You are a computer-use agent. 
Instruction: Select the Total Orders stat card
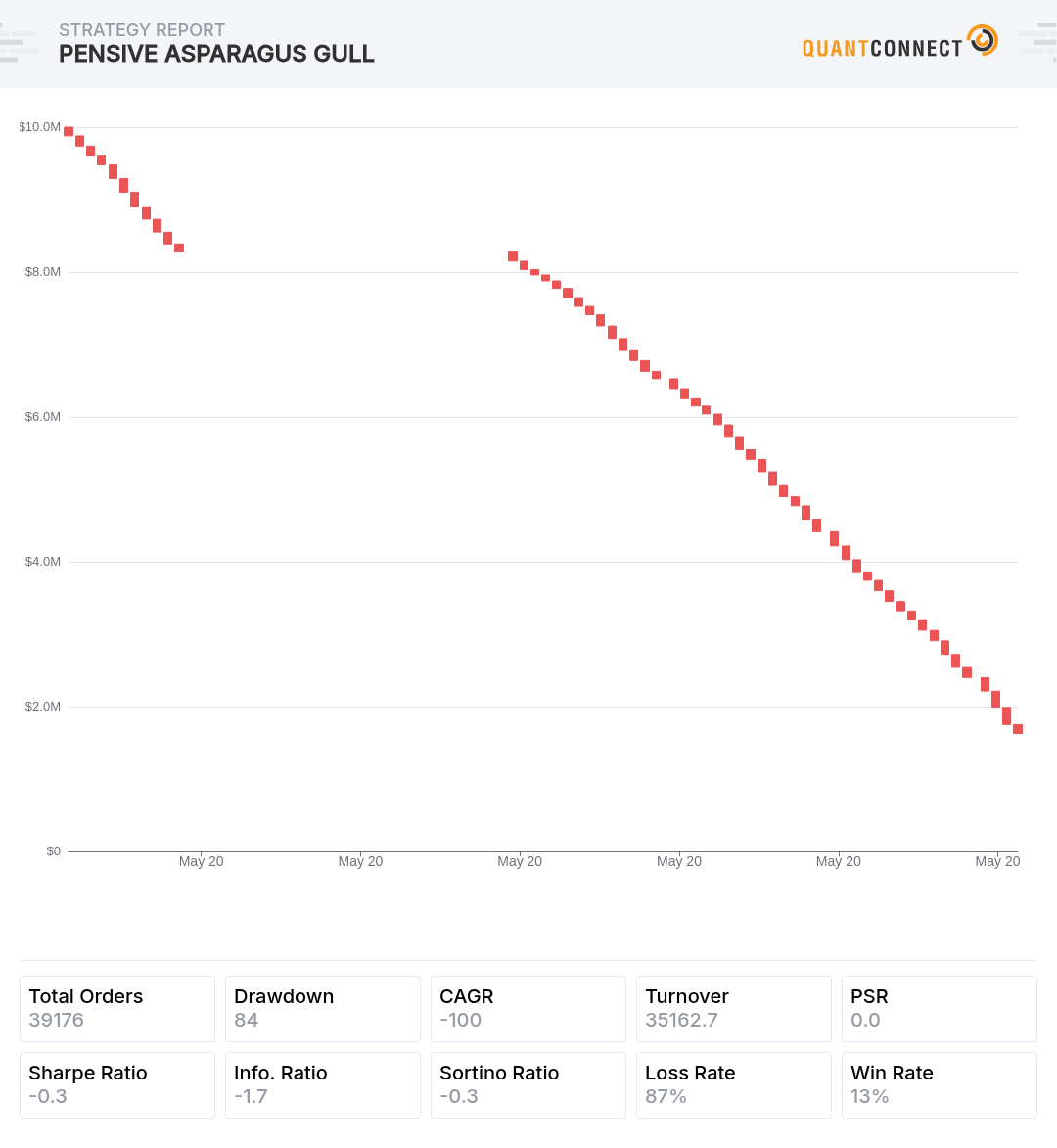pos(117,1009)
